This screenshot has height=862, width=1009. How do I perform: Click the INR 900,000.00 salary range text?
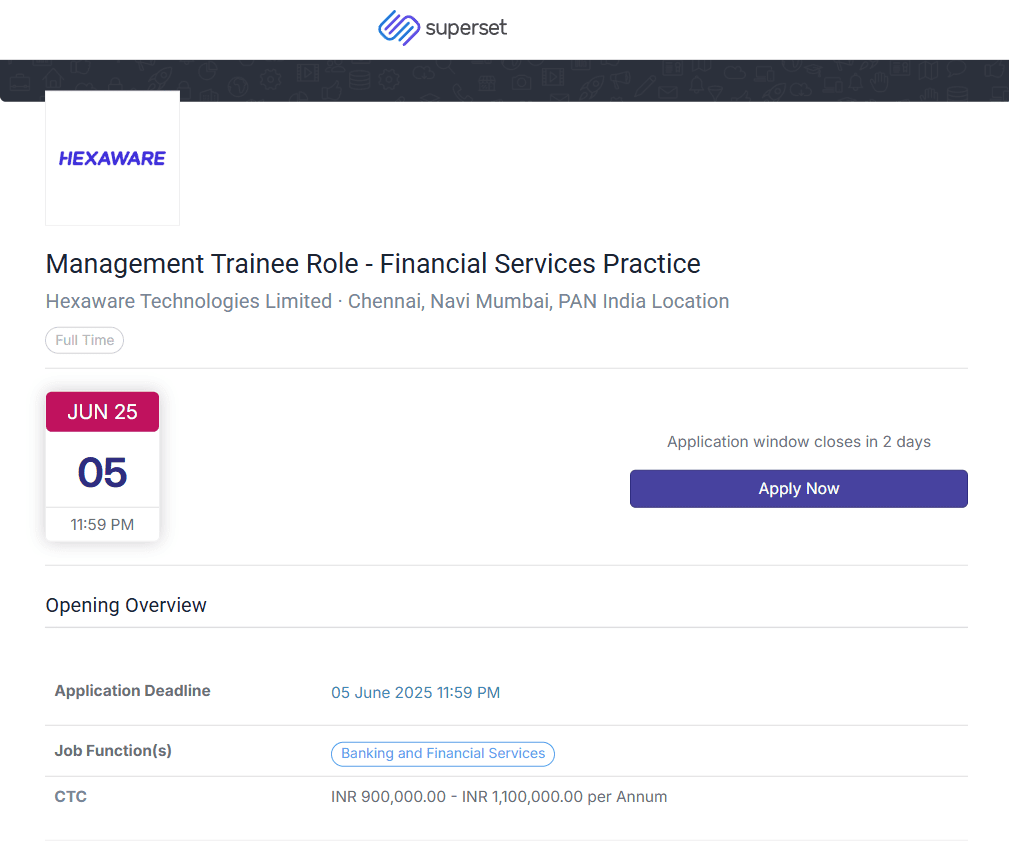(x=499, y=797)
